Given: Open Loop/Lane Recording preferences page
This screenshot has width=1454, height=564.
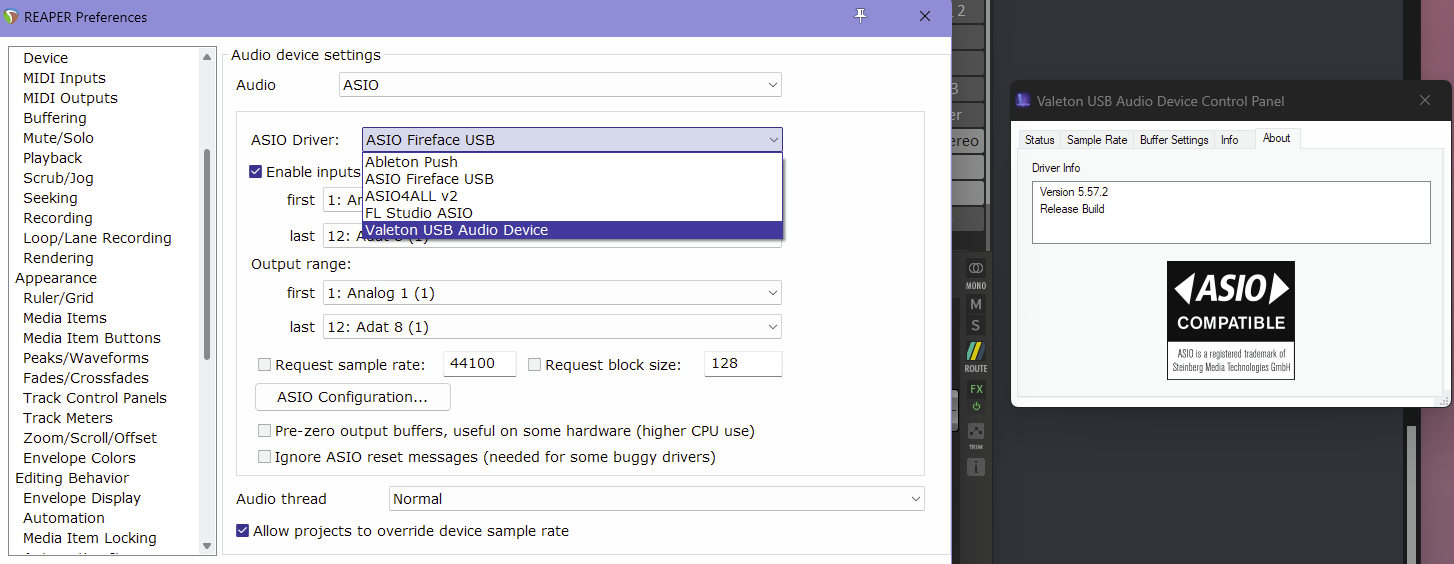Looking at the screenshot, I should point(97,238).
